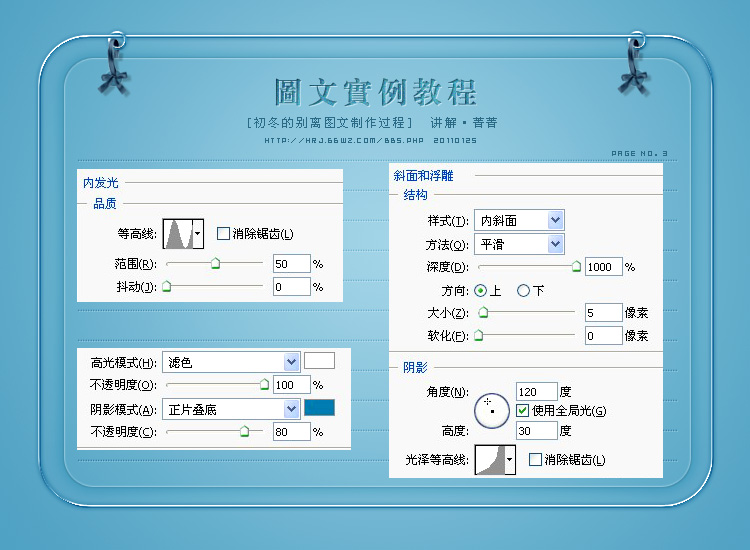
Task: Adjust the 深度 slider handle
Action: click(x=577, y=266)
